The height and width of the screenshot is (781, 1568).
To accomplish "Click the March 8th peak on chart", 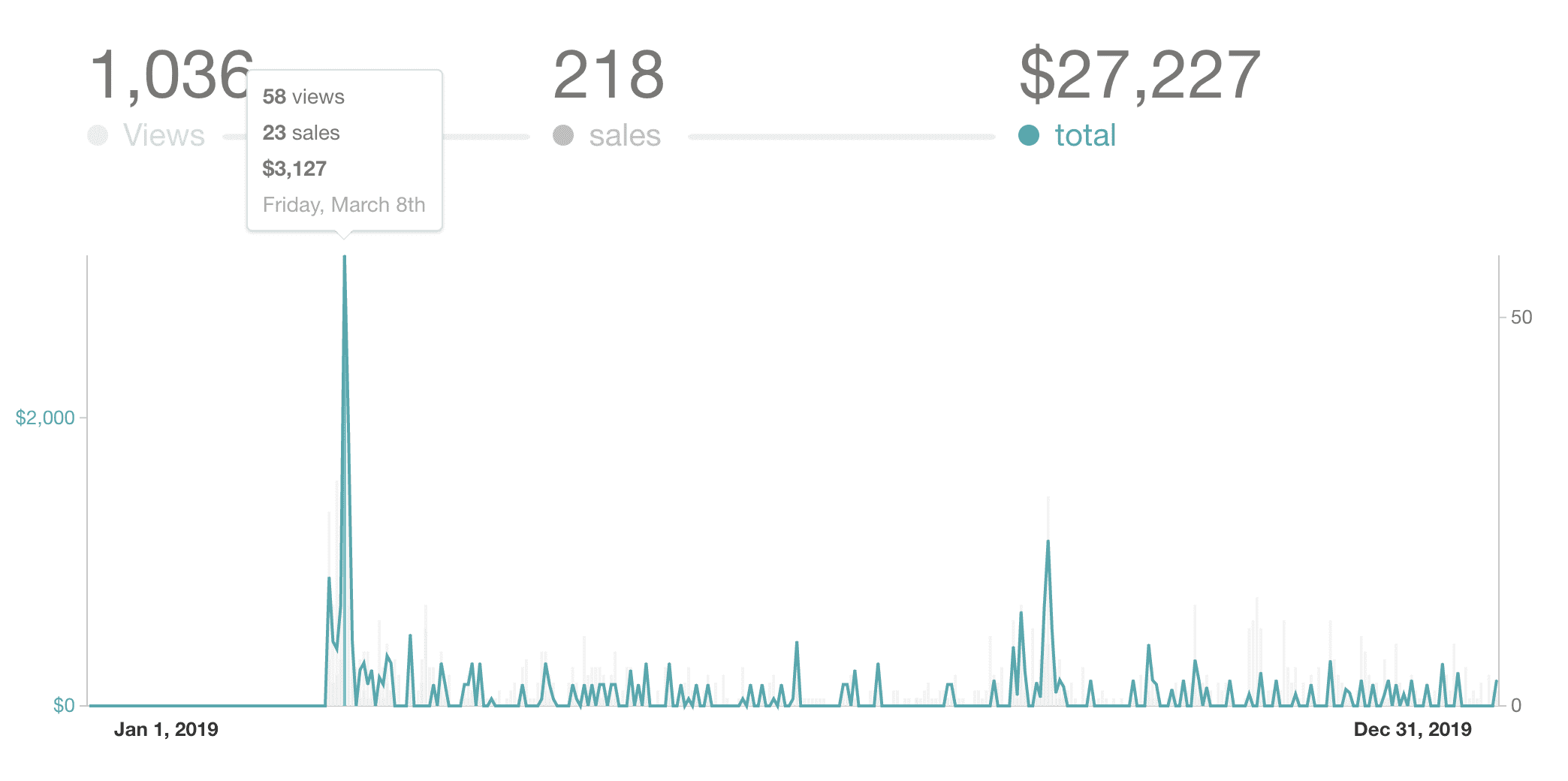I will 345,258.
